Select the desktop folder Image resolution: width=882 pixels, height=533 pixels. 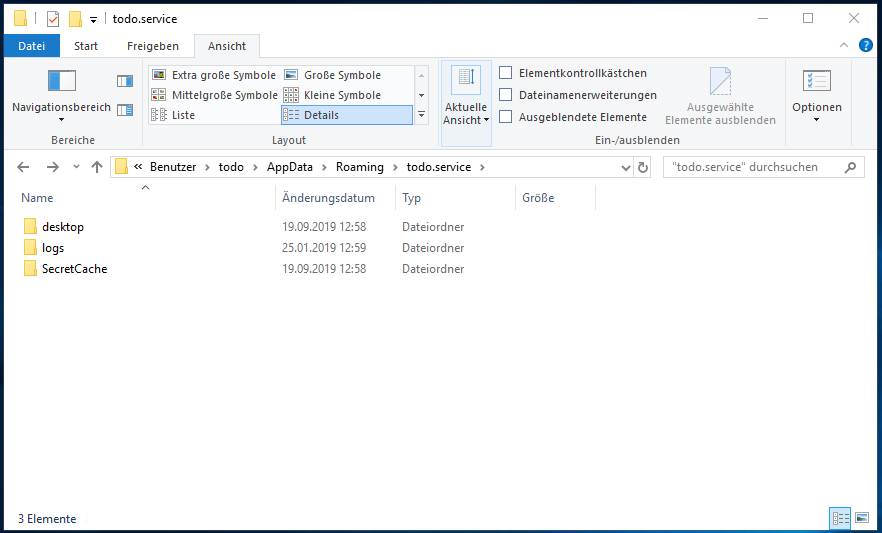[x=63, y=227]
